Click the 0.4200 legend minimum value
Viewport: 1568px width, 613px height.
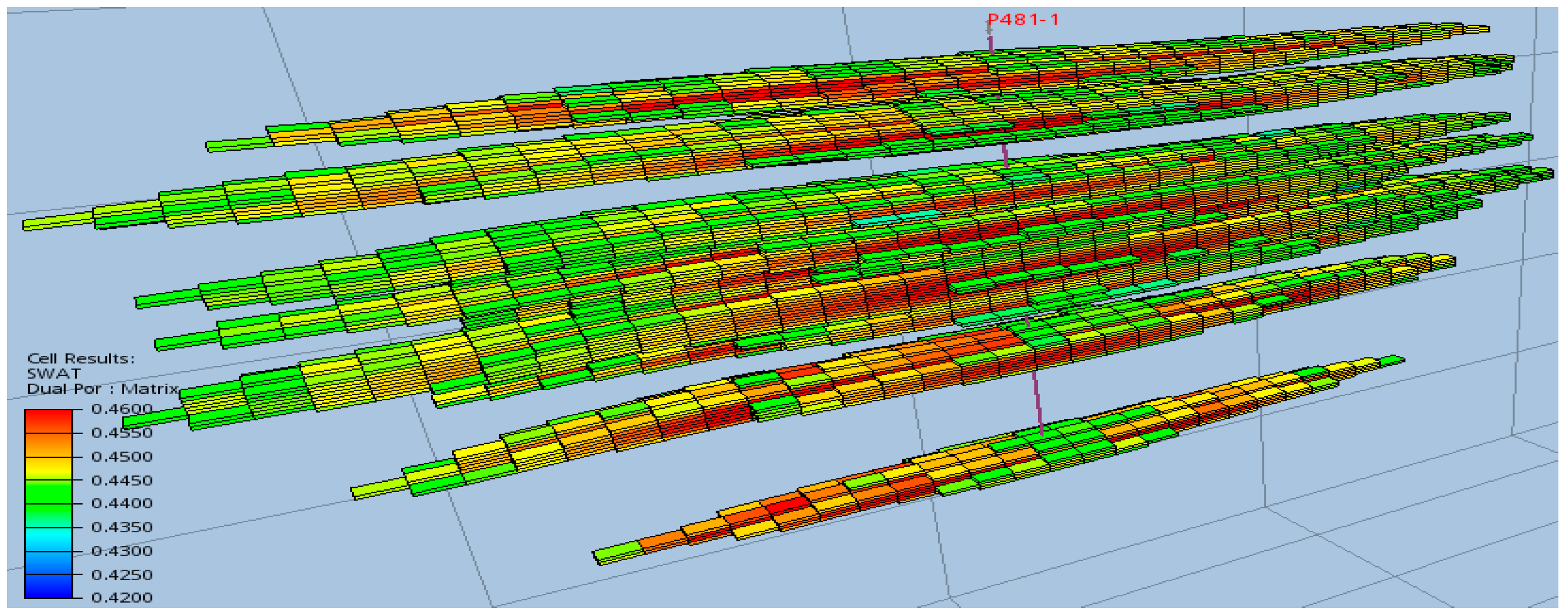[122, 598]
